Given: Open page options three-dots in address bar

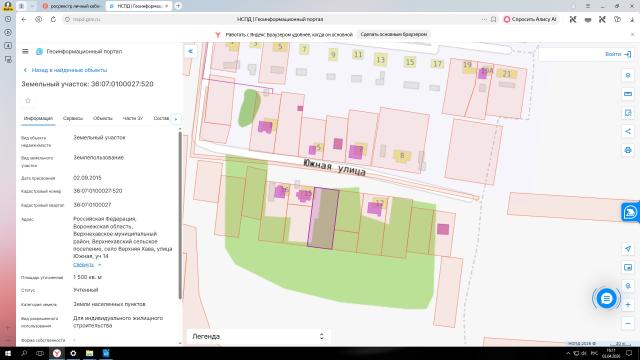Looking at the screenshot, I should tap(484, 19).
